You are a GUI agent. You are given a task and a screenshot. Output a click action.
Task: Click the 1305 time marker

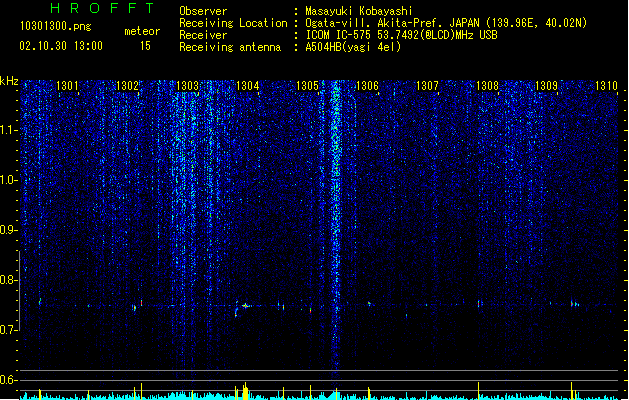click(307, 85)
